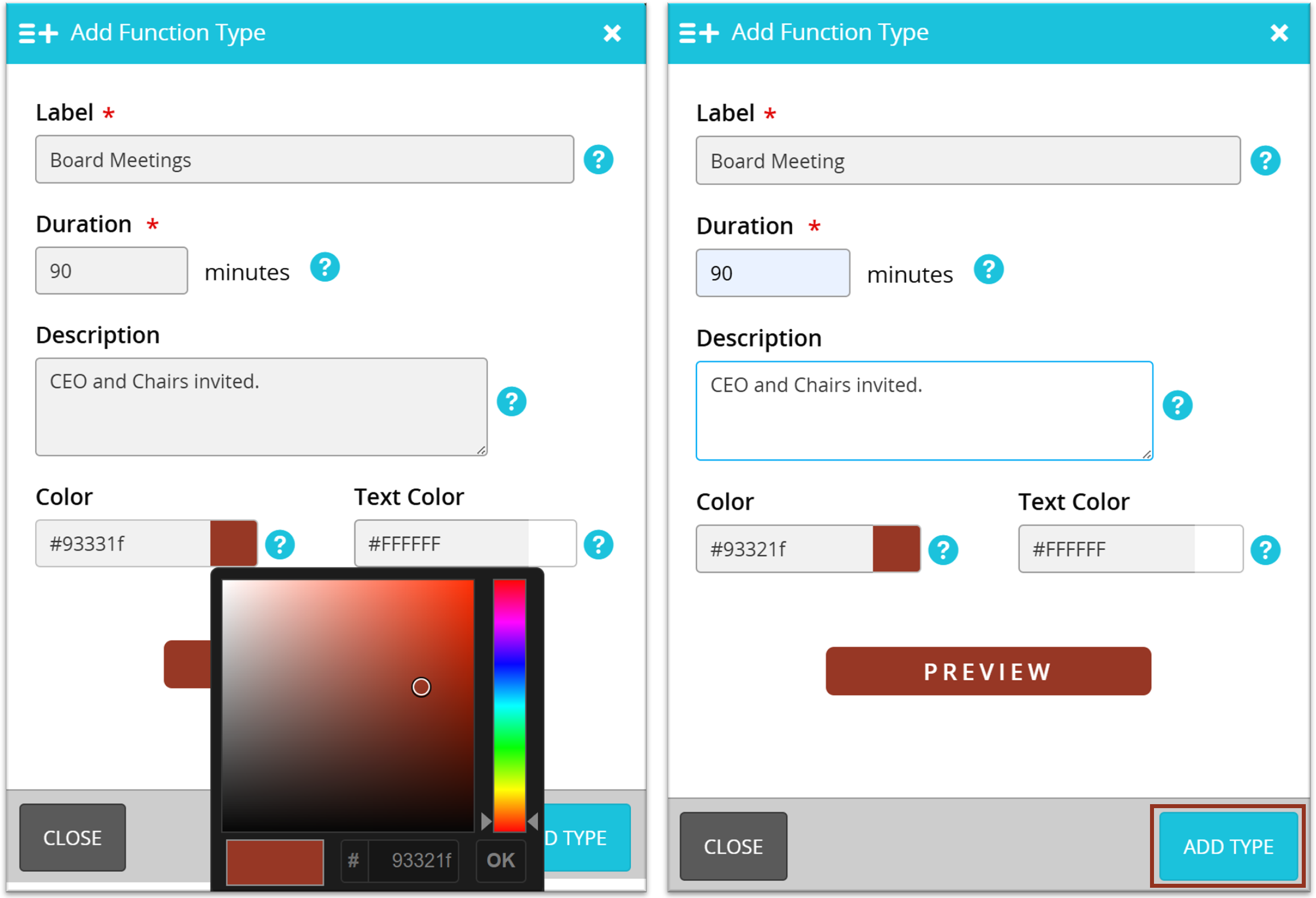Click the hex value field showing 93321f

pos(414,860)
